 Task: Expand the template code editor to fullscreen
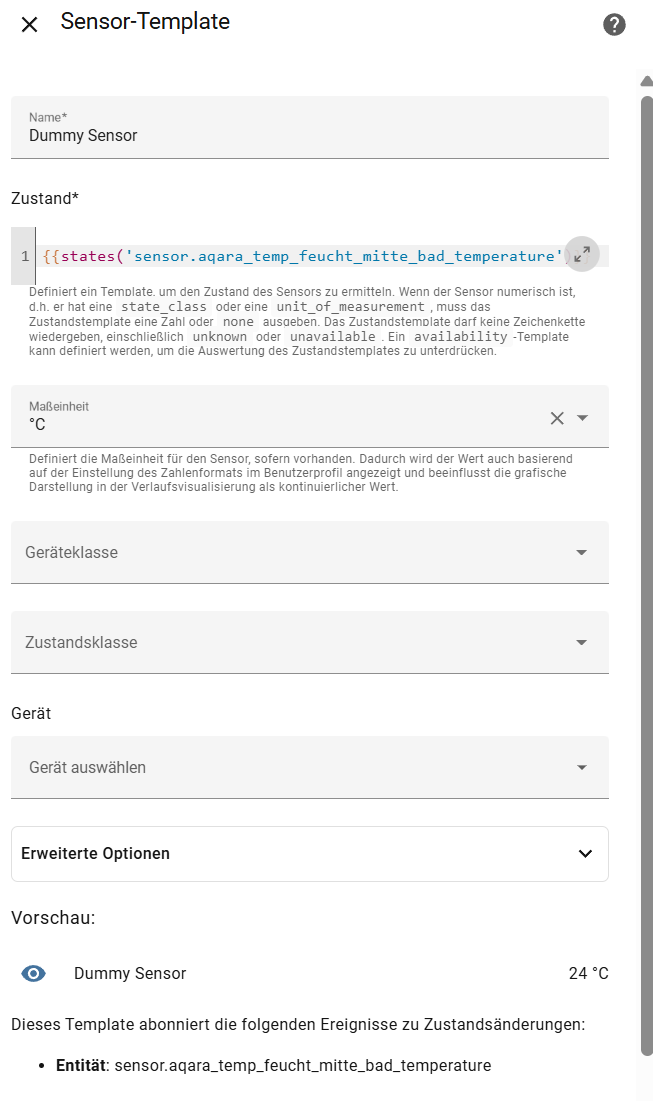click(x=582, y=254)
